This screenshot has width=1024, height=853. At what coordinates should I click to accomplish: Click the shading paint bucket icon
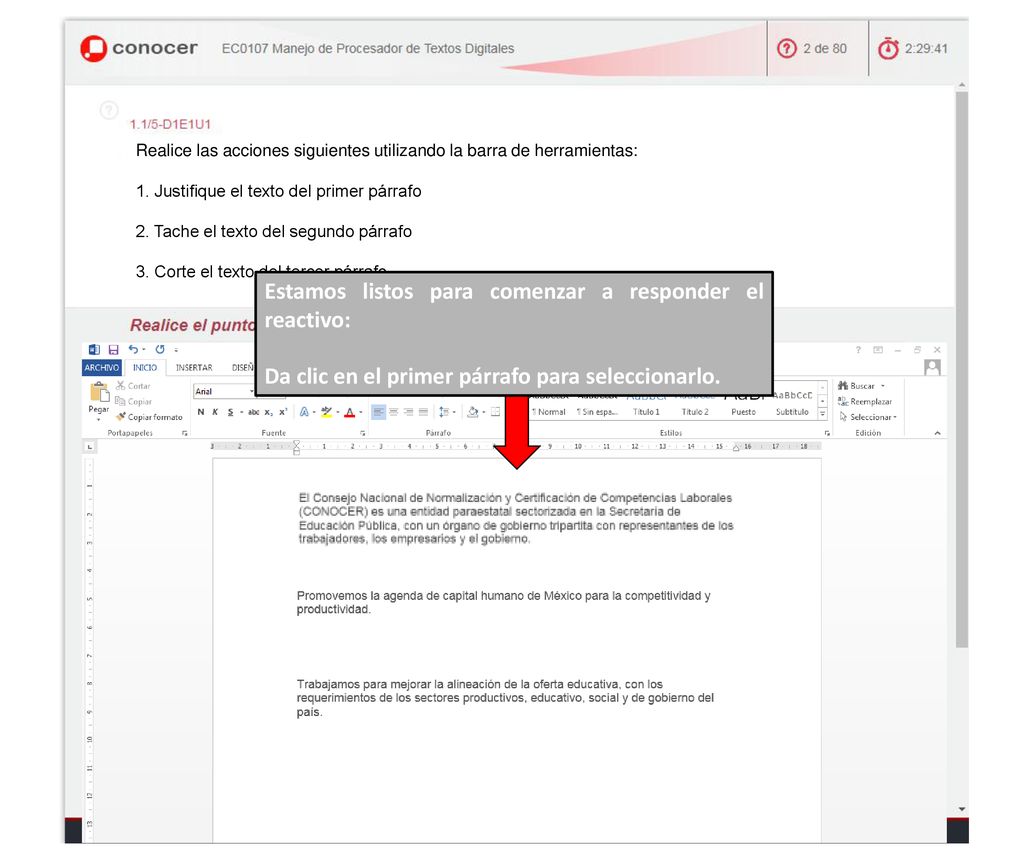tap(473, 412)
